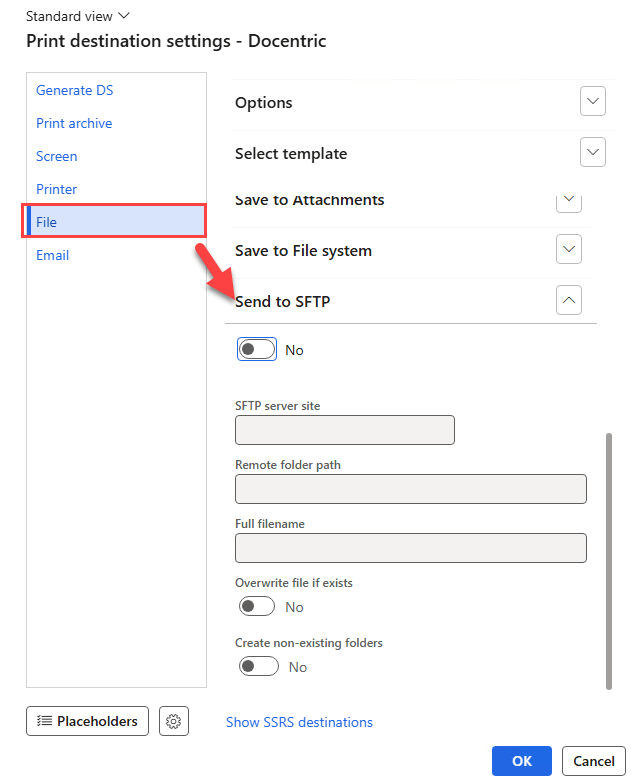The image size is (640, 782).
Task: Go to the Email destination tab
Action: (53, 255)
